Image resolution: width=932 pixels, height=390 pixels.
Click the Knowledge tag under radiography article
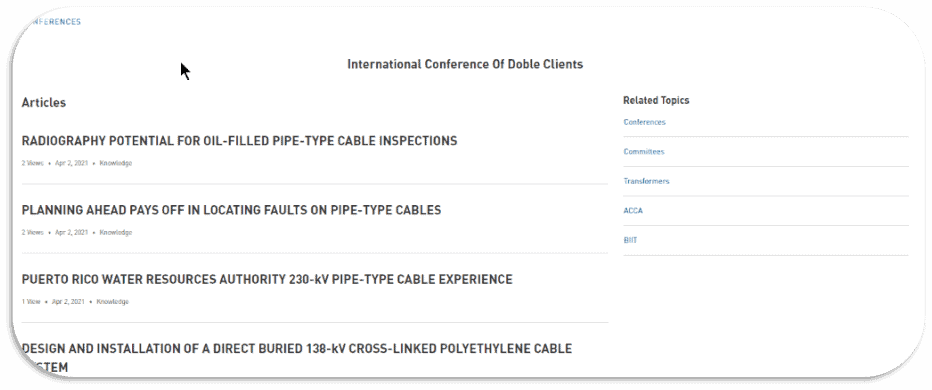116,163
